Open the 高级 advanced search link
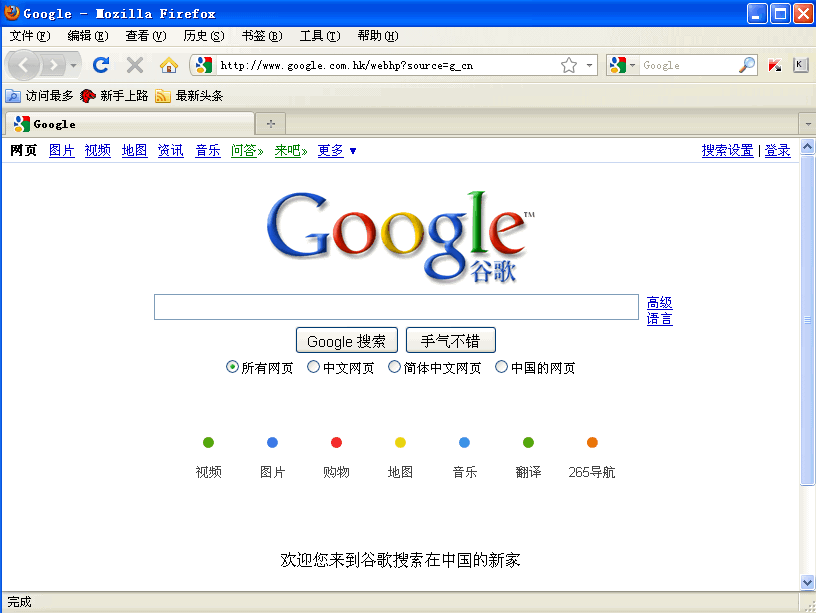Screen dimensions: 816x613 tap(659, 302)
